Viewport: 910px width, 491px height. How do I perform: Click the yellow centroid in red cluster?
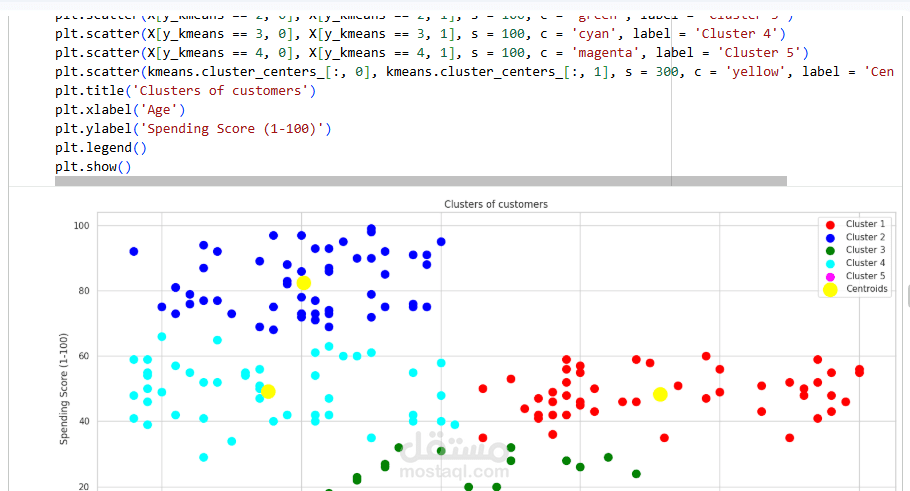tap(660, 395)
